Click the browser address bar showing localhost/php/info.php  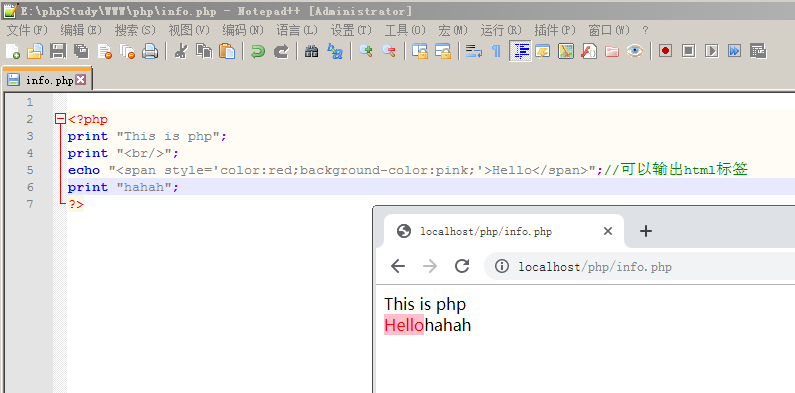click(x=640, y=266)
